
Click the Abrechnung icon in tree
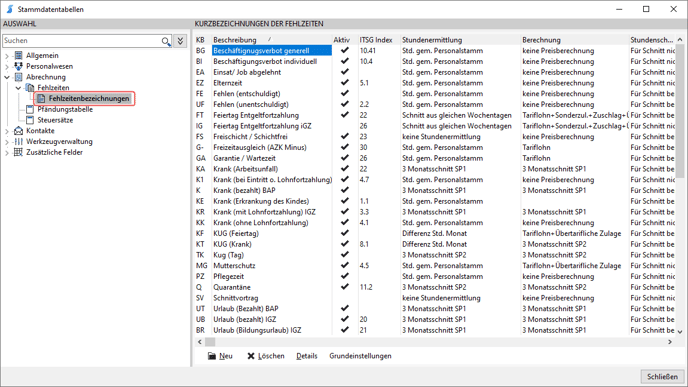pyautogui.click(x=18, y=77)
